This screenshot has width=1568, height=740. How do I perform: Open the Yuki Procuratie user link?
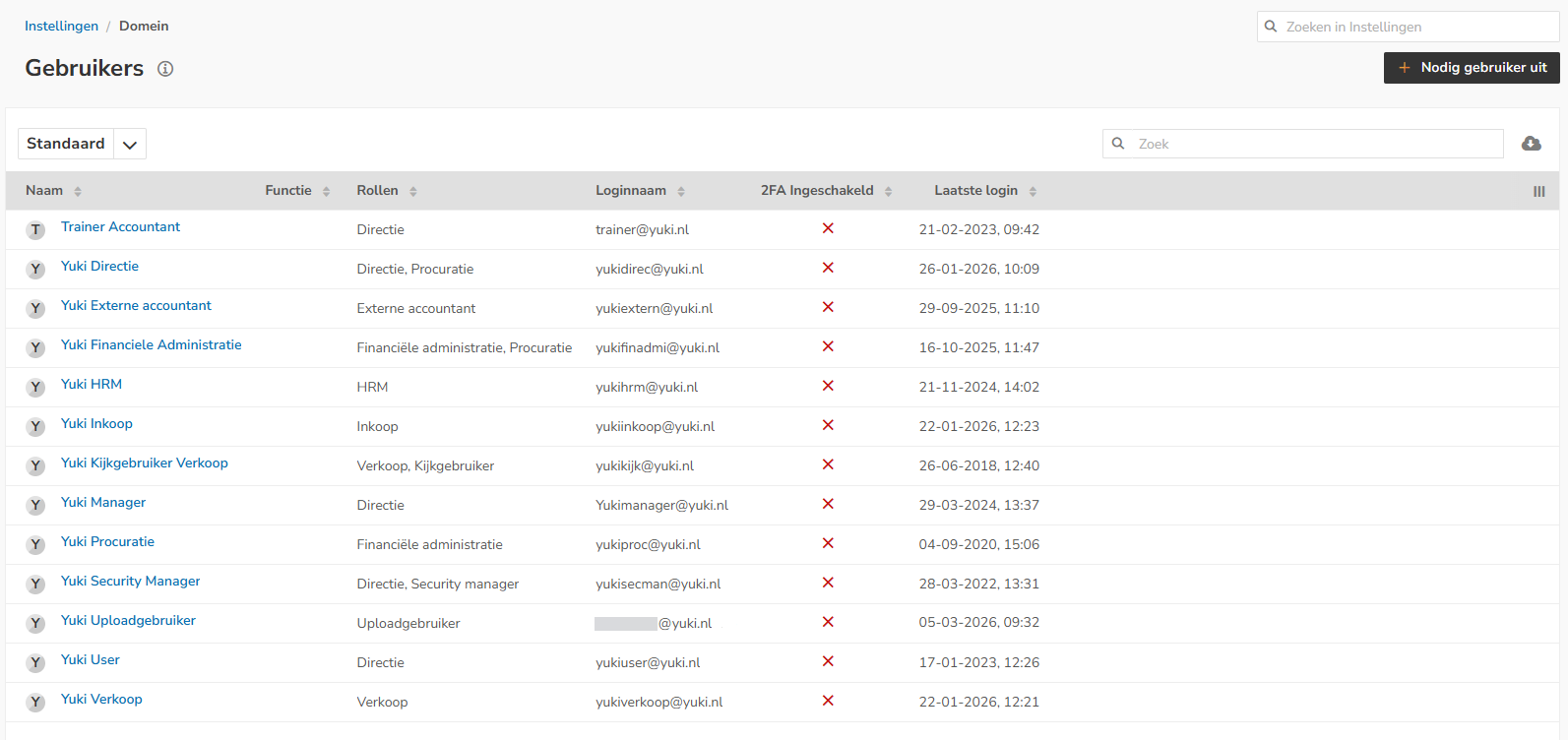click(107, 542)
